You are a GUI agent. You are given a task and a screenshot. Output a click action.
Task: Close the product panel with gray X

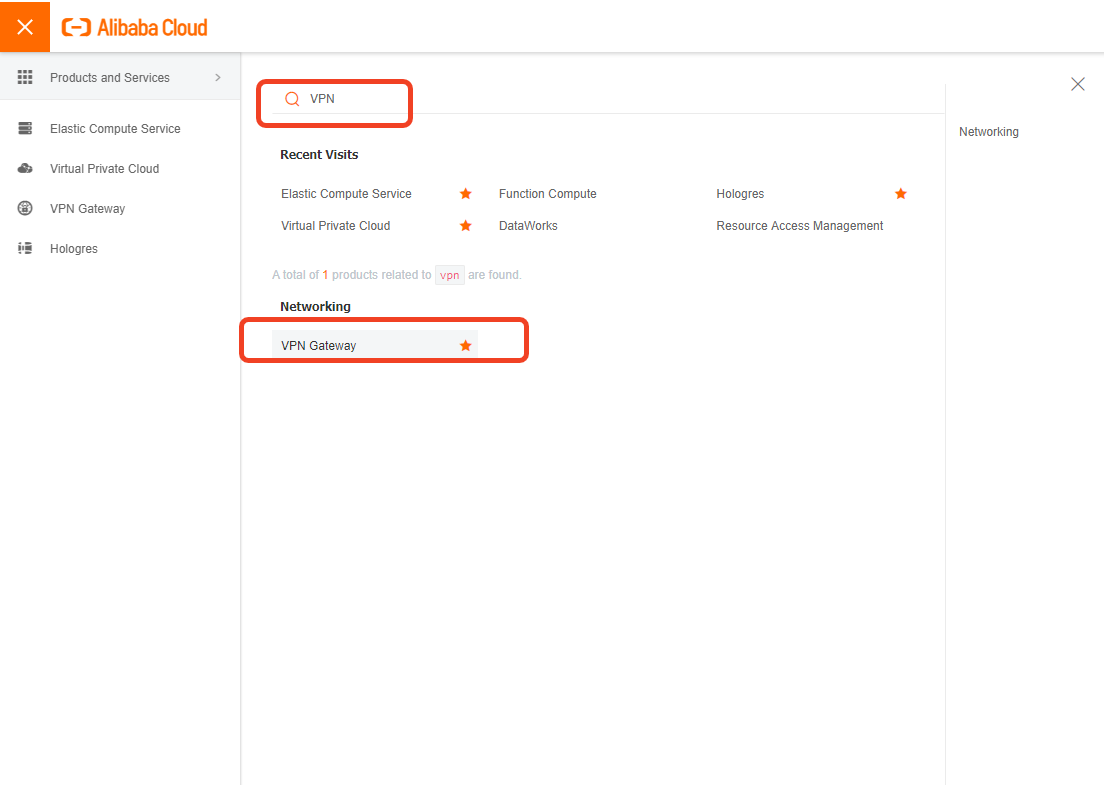pos(1078,84)
